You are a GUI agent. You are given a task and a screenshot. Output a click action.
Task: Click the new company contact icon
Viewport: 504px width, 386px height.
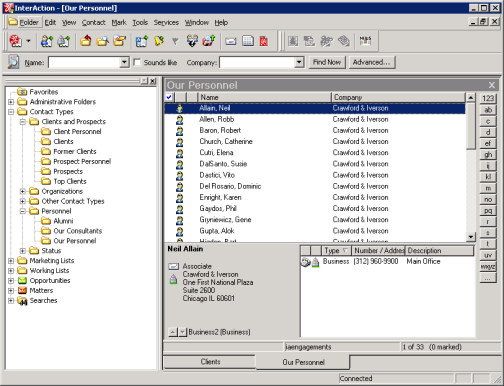pyautogui.click(x=63, y=41)
